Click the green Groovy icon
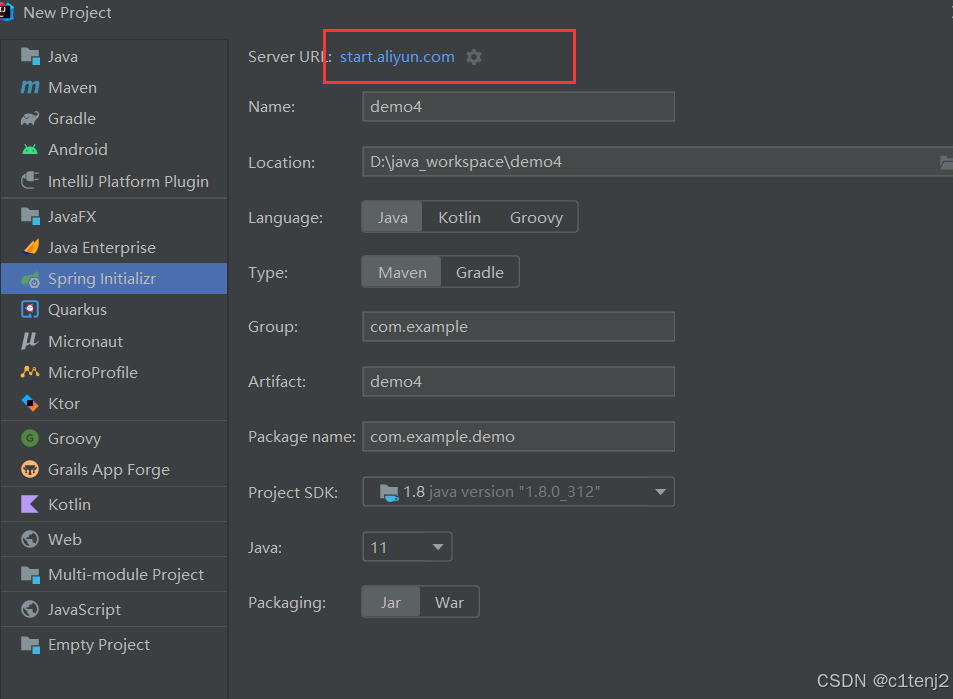953x699 pixels. pyautogui.click(x=30, y=438)
